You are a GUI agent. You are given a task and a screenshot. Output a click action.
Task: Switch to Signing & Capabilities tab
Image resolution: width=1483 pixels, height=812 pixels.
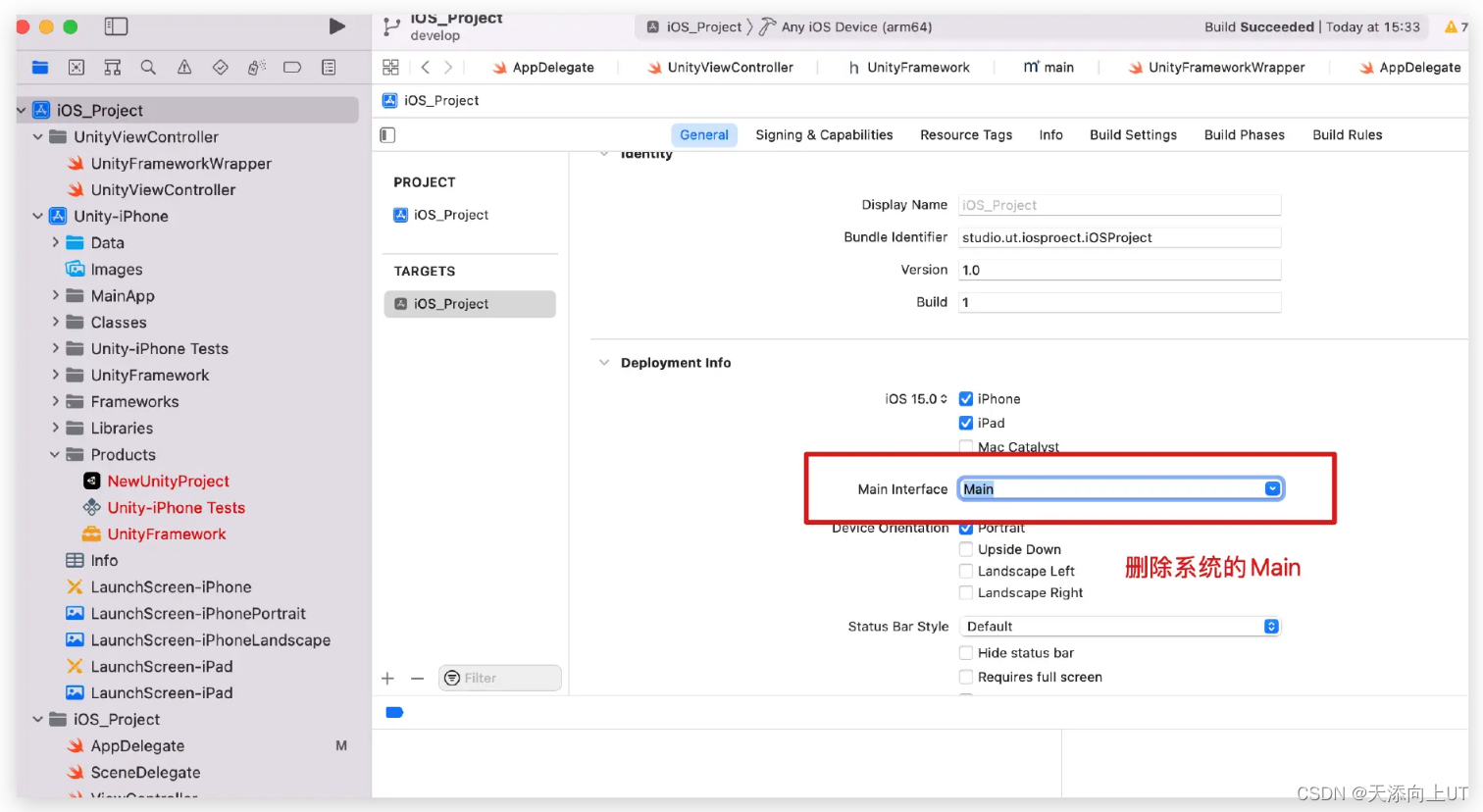click(x=824, y=134)
